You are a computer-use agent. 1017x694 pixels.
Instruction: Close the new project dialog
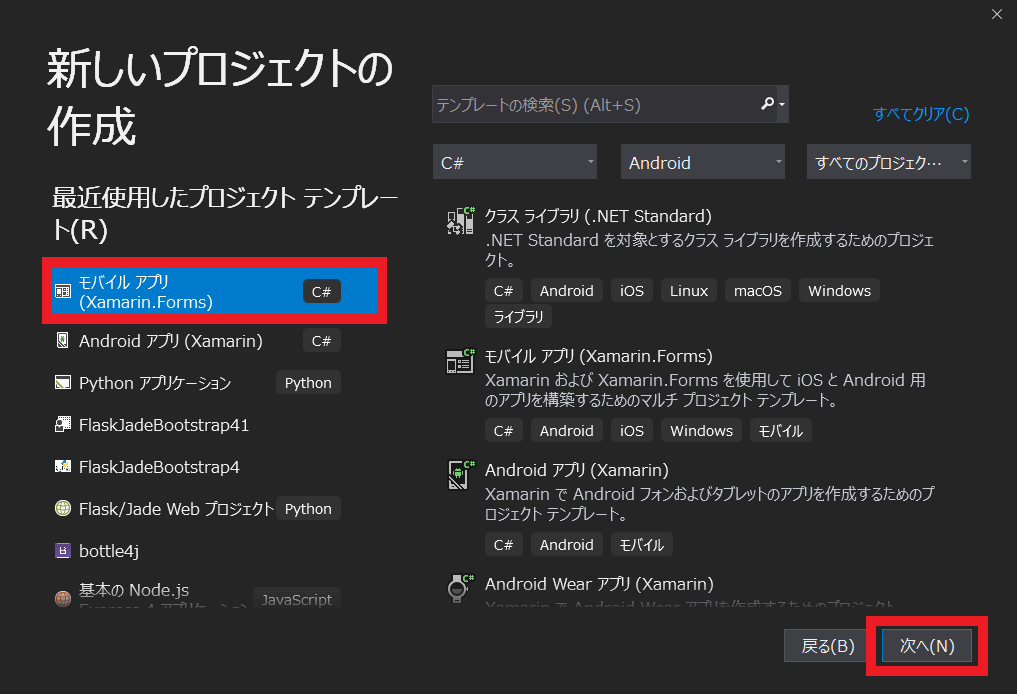pos(997,14)
